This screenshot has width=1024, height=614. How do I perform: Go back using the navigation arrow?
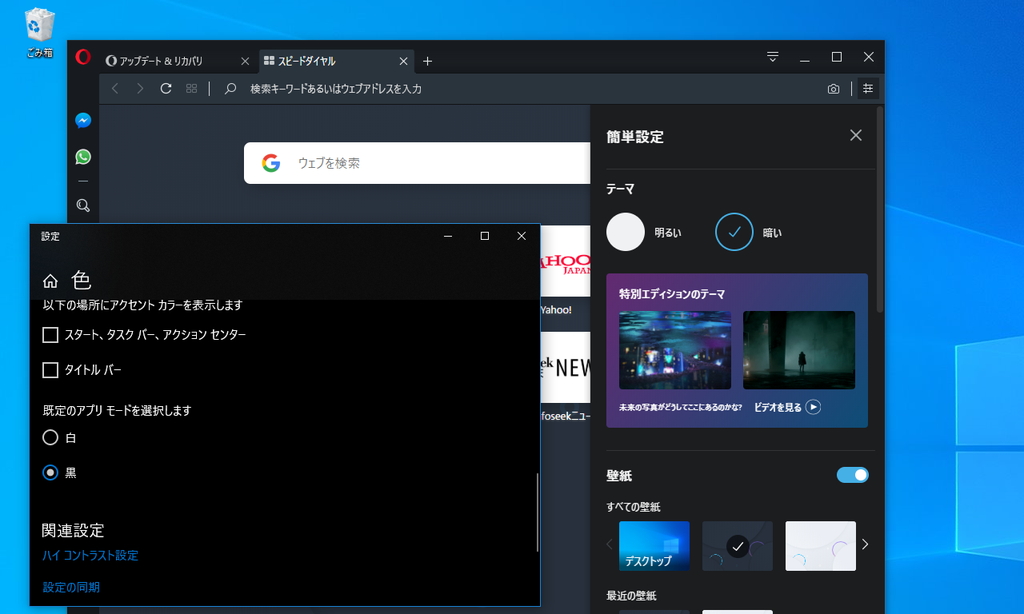[115, 88]
